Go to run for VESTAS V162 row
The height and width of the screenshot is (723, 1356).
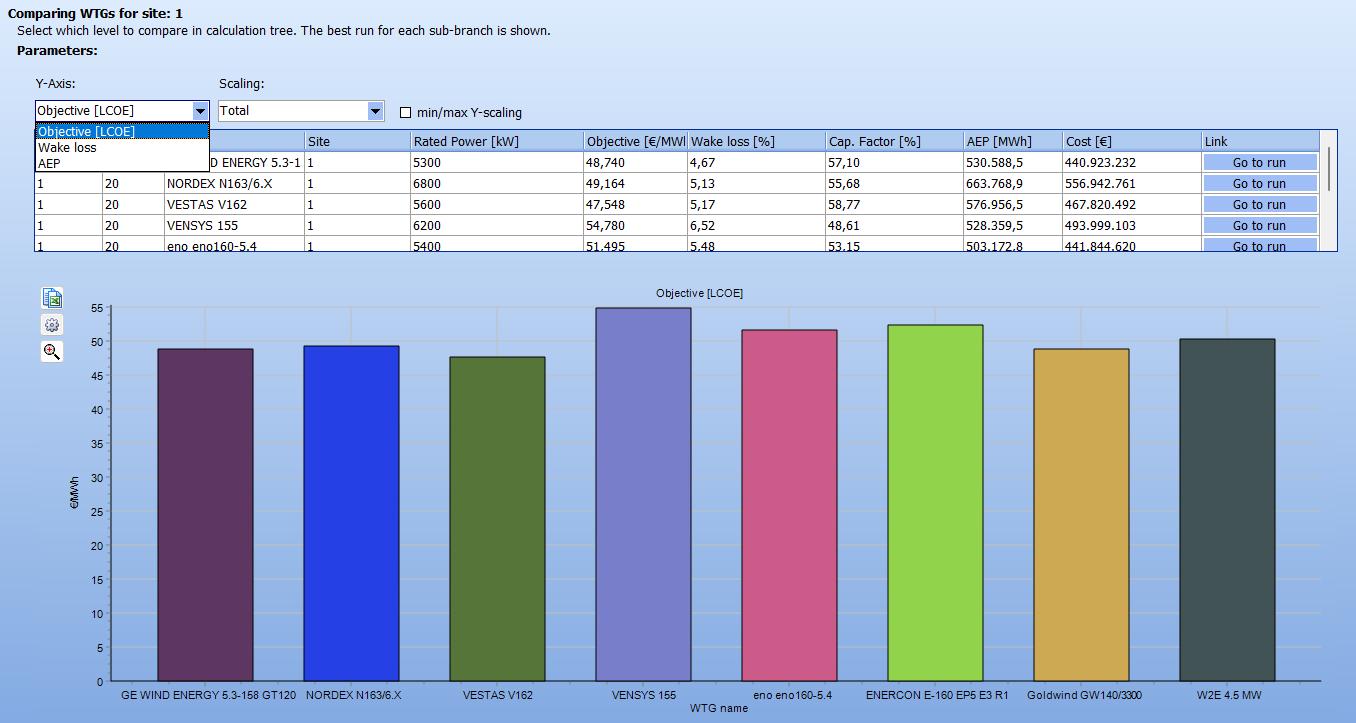1259,204
